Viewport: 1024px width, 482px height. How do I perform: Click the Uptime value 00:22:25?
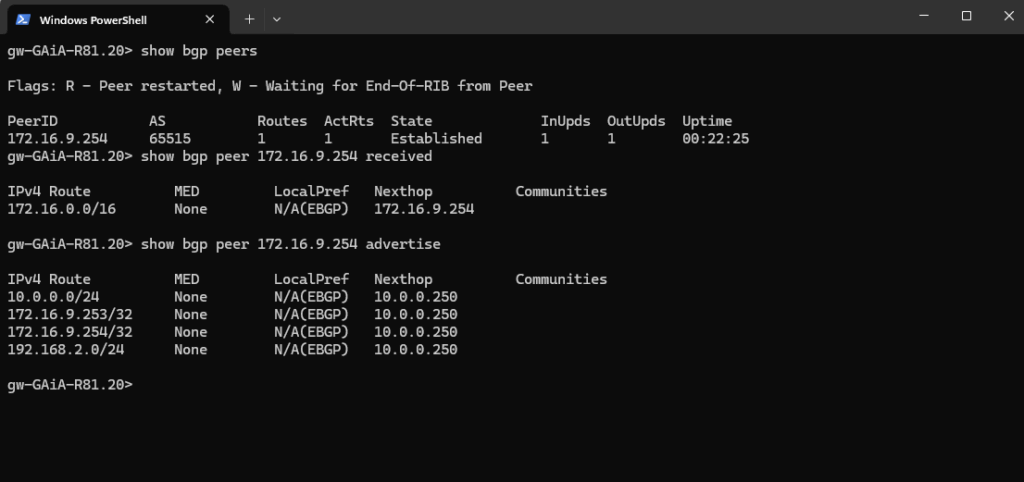[x=716, y=138]
